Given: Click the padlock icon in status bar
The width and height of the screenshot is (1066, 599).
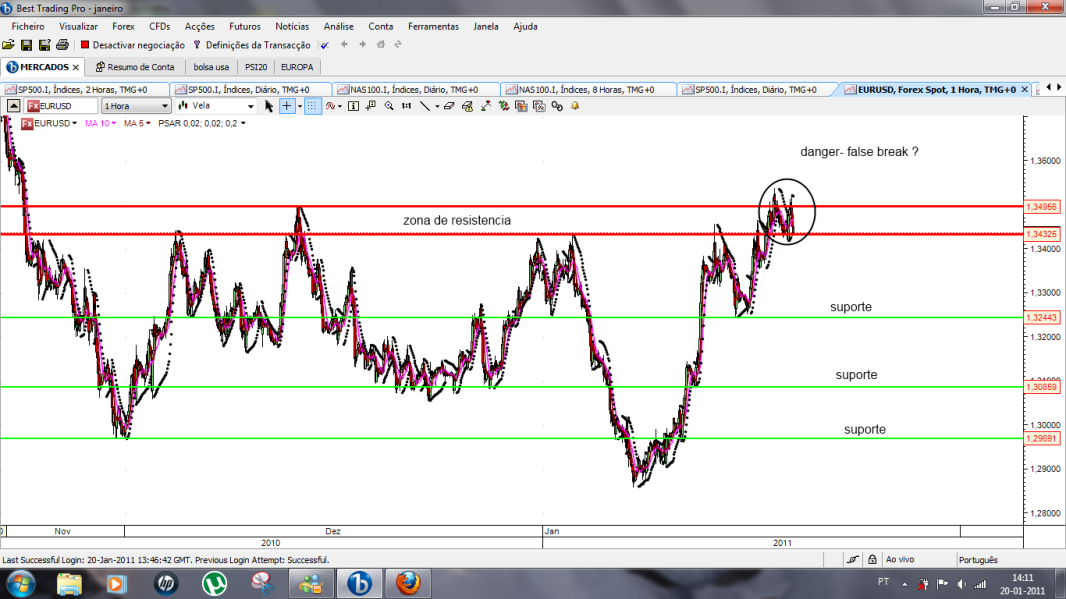Looking at the screenshot, I should point(872,560).
